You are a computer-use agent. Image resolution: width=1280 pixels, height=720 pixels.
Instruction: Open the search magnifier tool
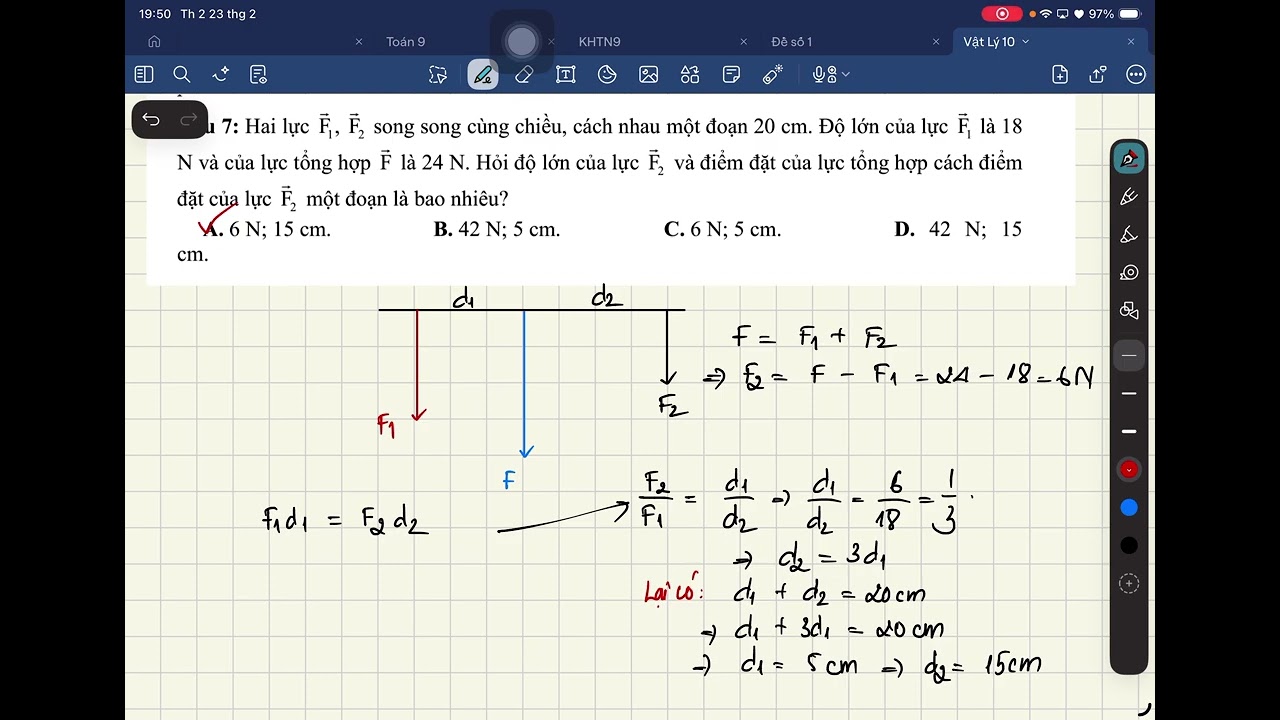click(182, 74)
